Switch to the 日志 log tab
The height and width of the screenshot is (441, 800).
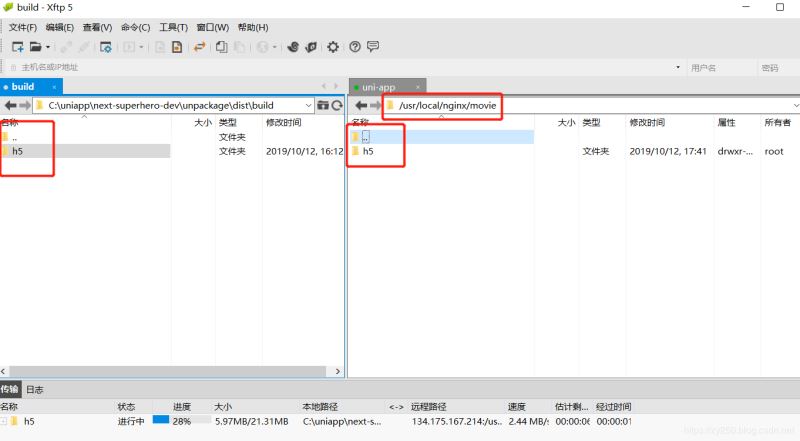(x=34, y=389)
